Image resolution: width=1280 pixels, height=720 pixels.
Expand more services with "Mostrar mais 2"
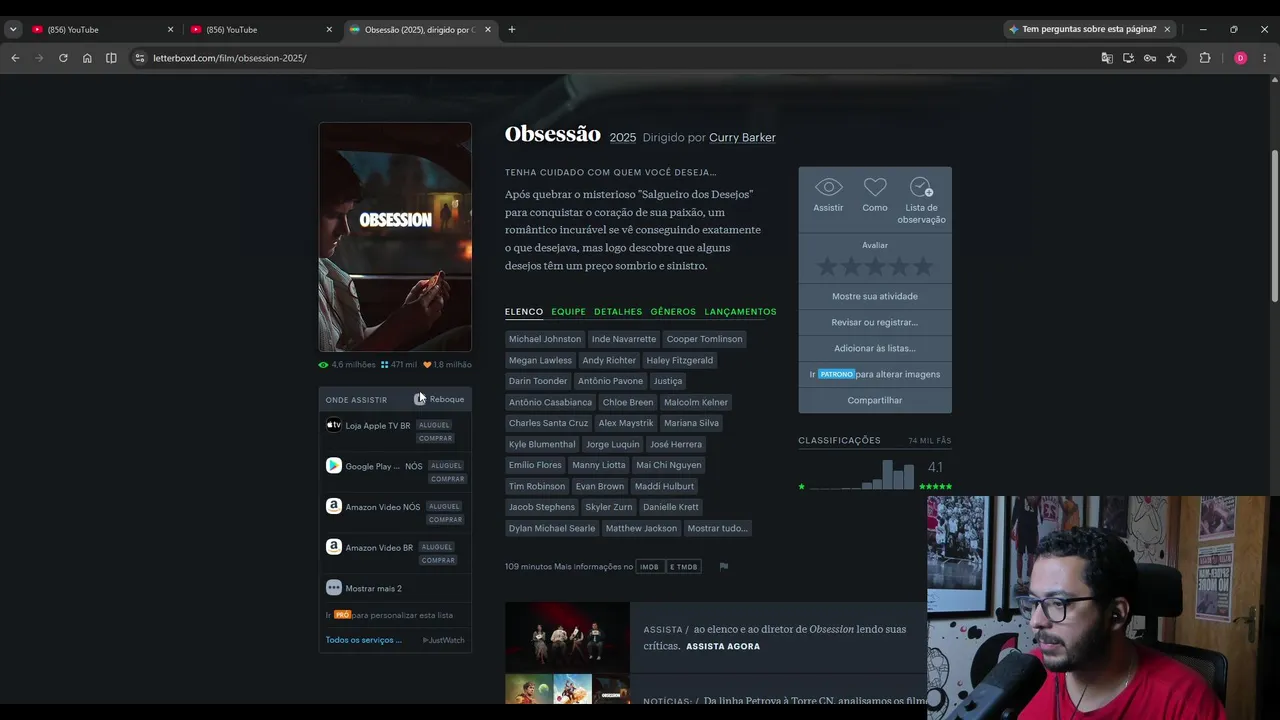pyautogui.click(x=373, y=588)
